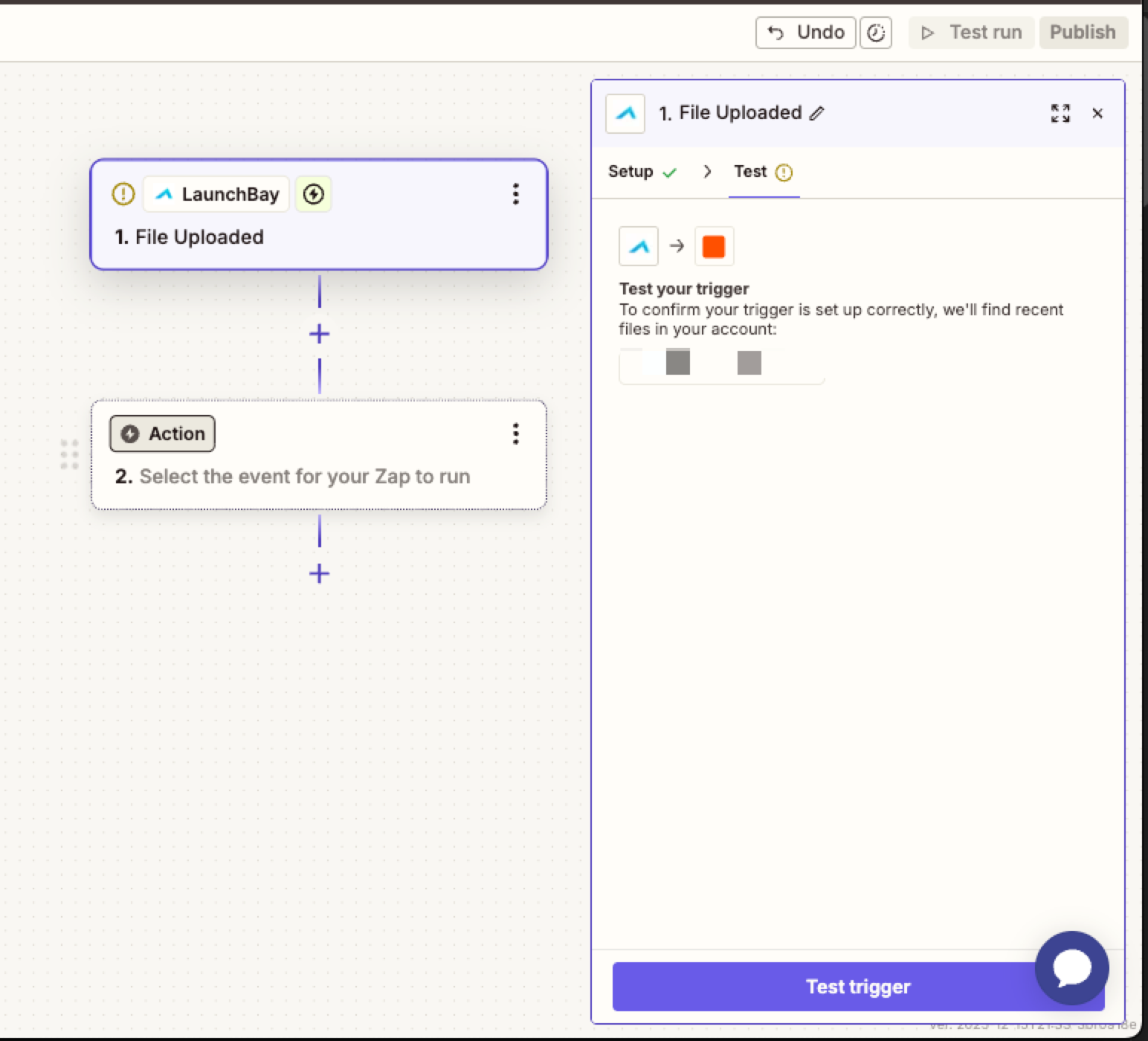
Task: Select the step 2 event placeholder text
Action: tap(305, 477)
